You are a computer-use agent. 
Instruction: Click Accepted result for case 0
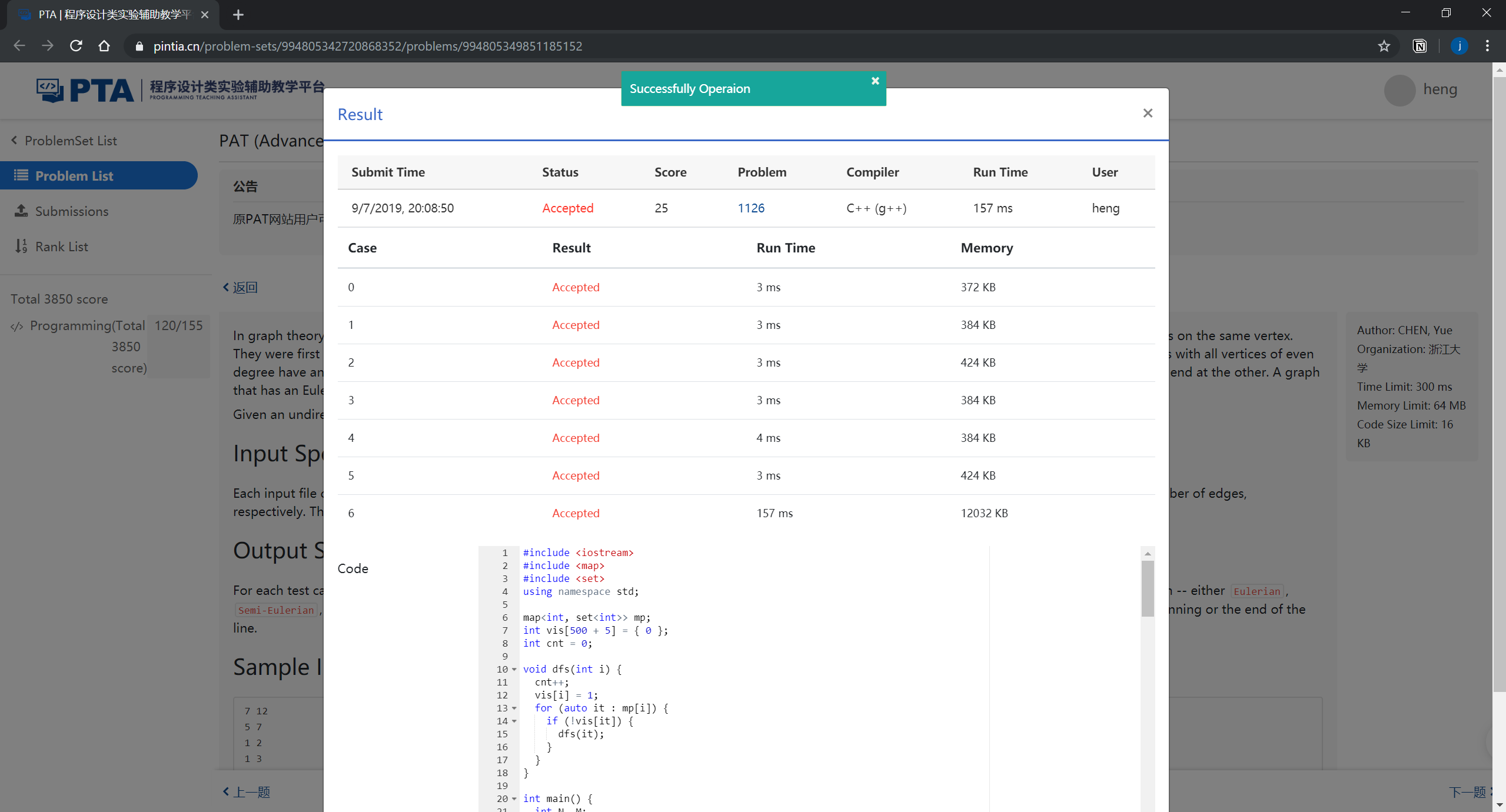click(x=576, y=287)
